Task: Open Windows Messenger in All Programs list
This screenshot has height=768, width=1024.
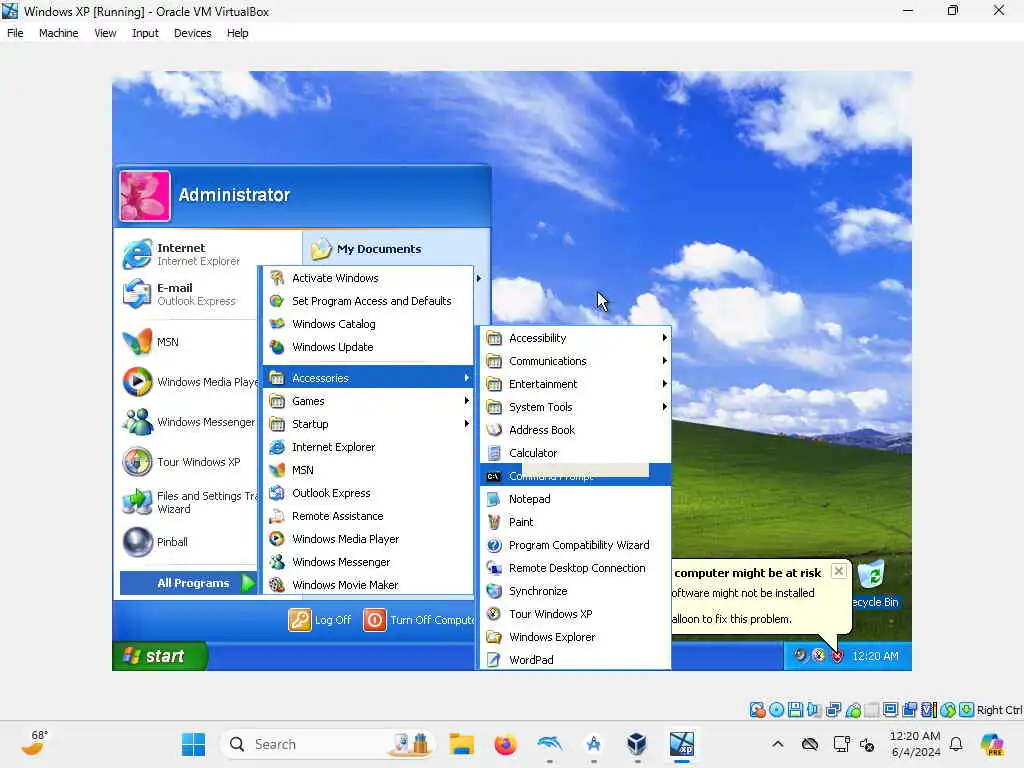Action: pos(368,562)
